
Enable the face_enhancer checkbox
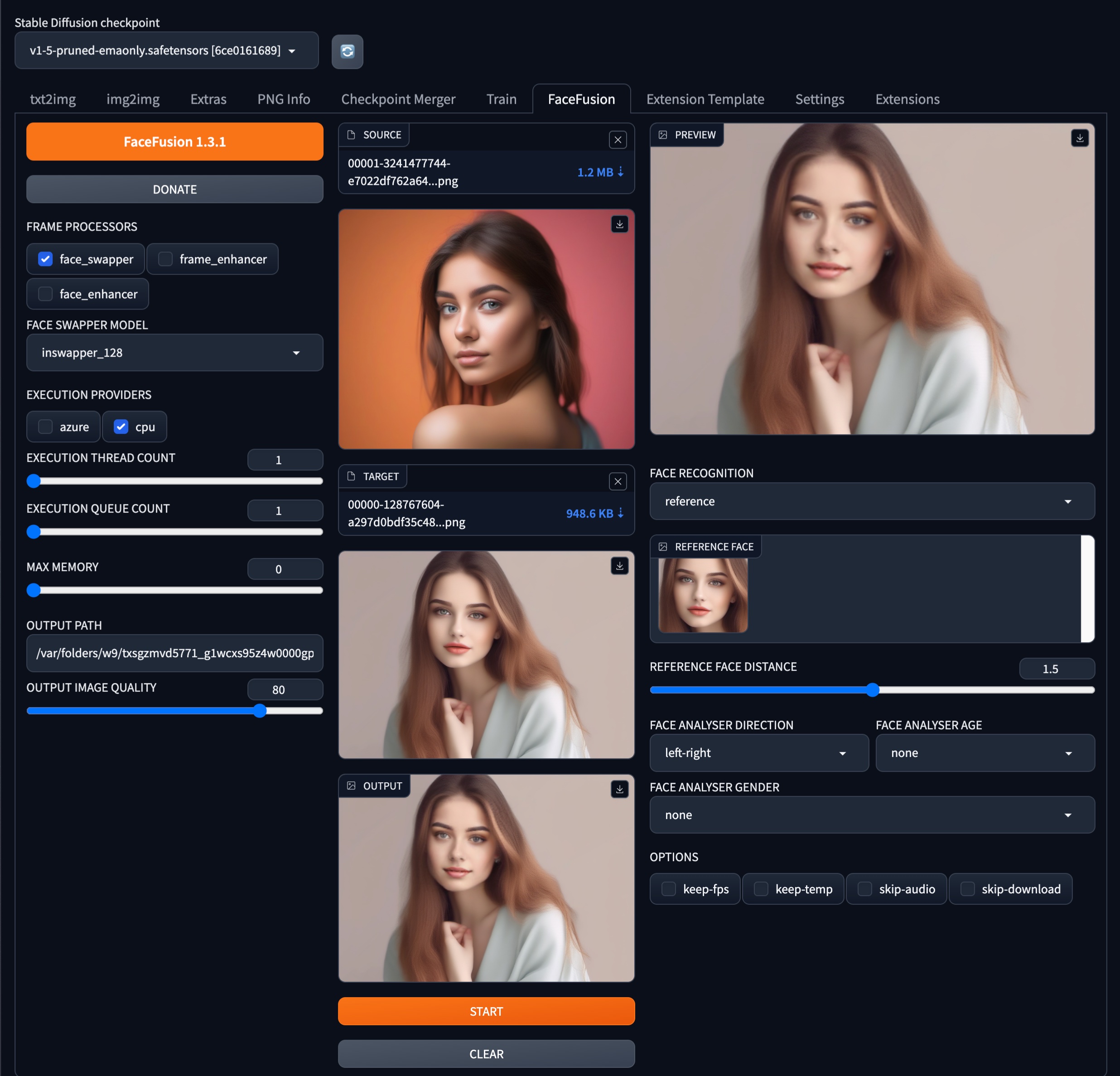pyautogui.click(x=46, y=294)
